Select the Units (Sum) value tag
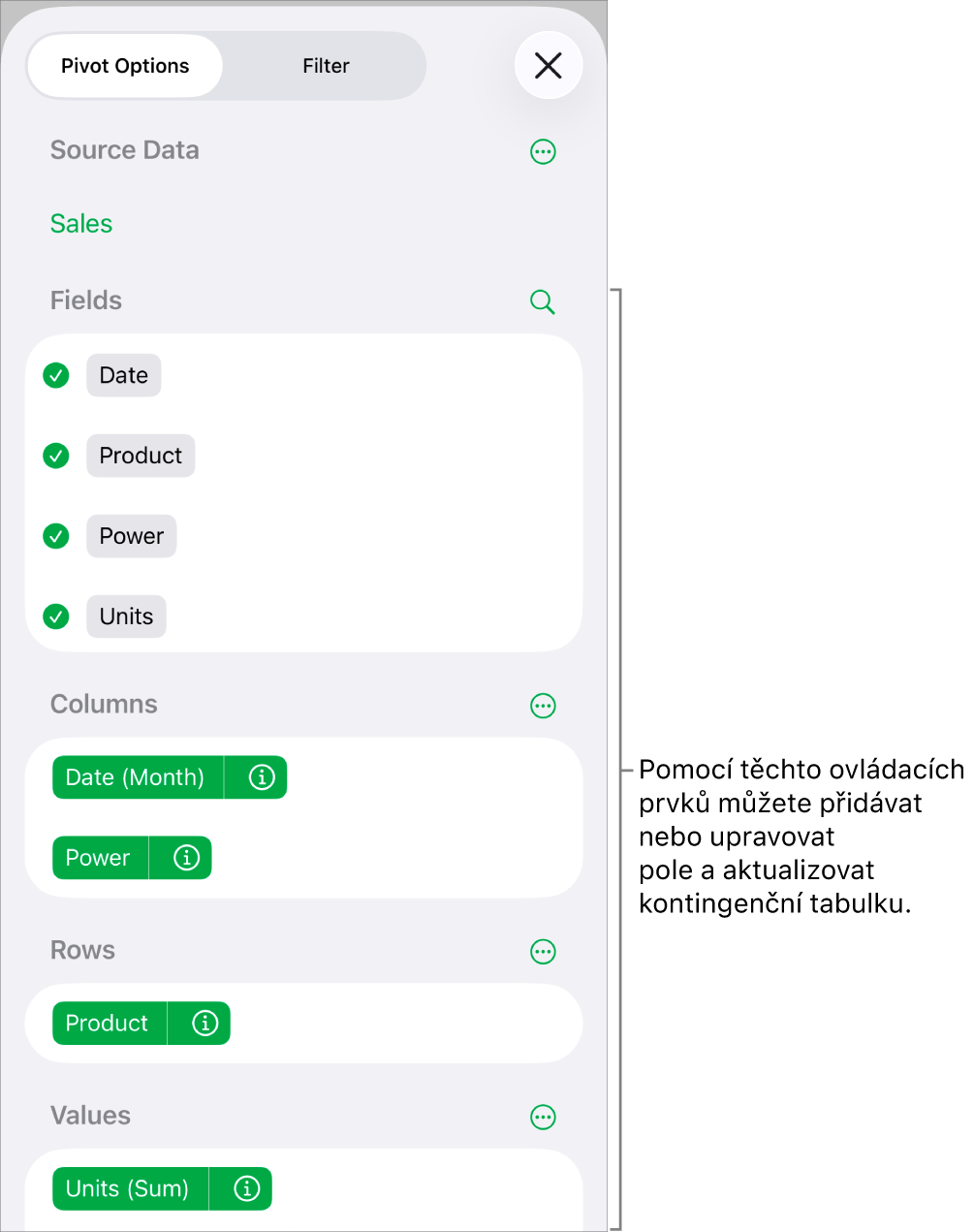974x1232 pixels. pos(130,1188)
